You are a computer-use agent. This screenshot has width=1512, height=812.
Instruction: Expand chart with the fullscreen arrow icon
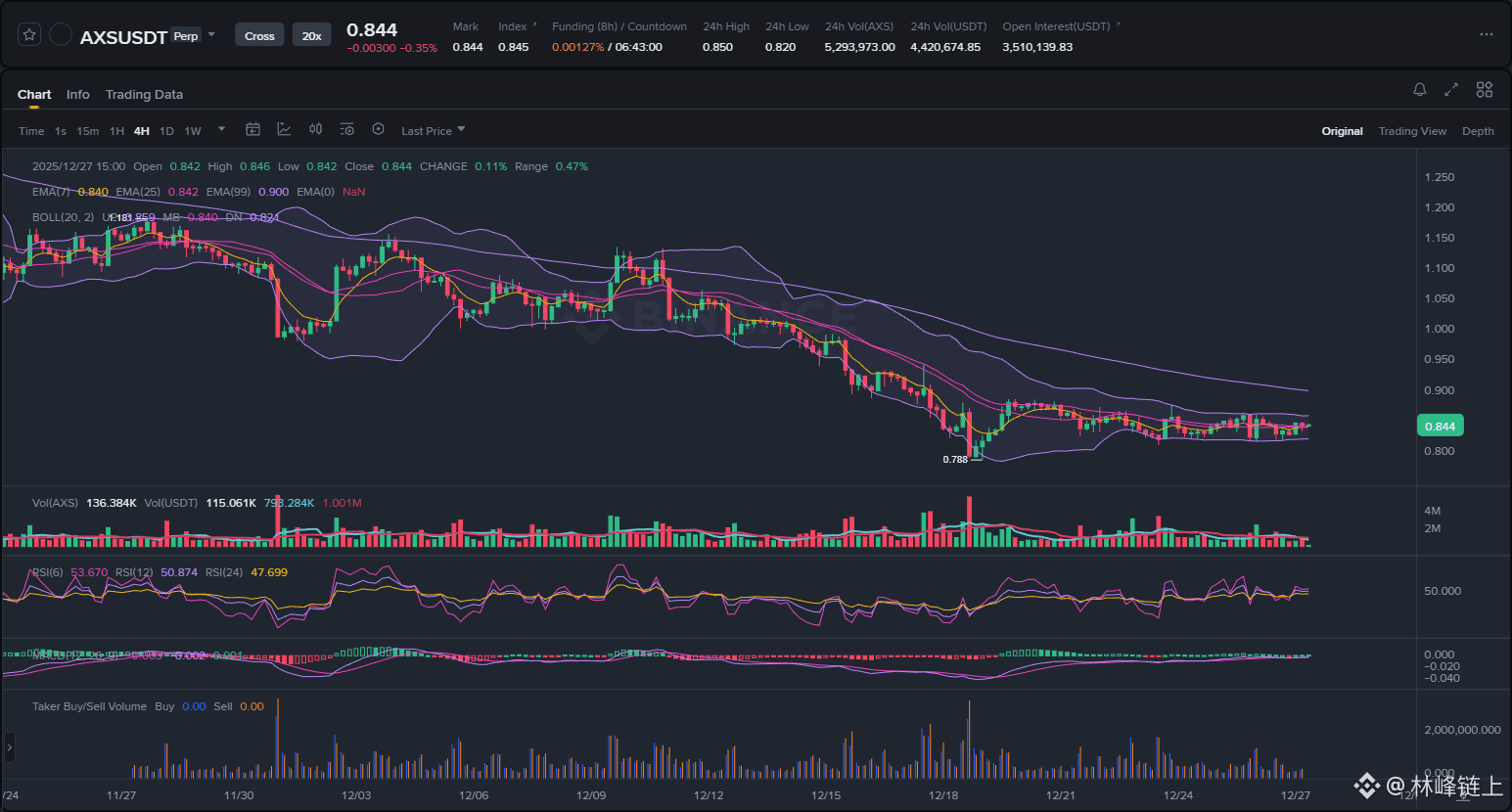coord(1451,89)
